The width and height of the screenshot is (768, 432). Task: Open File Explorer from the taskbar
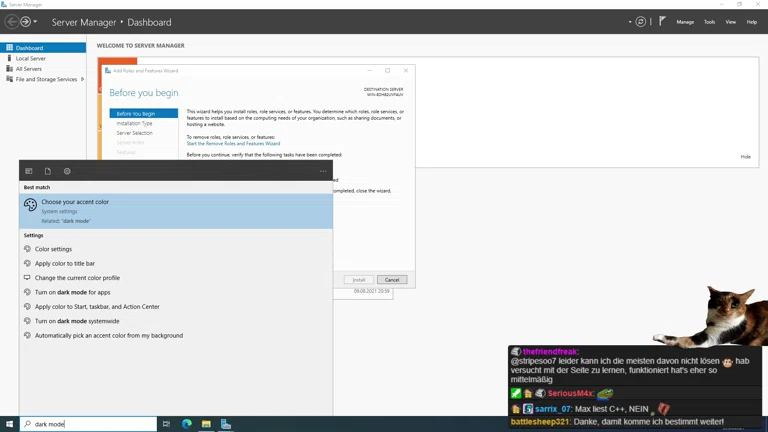[206, 424]
